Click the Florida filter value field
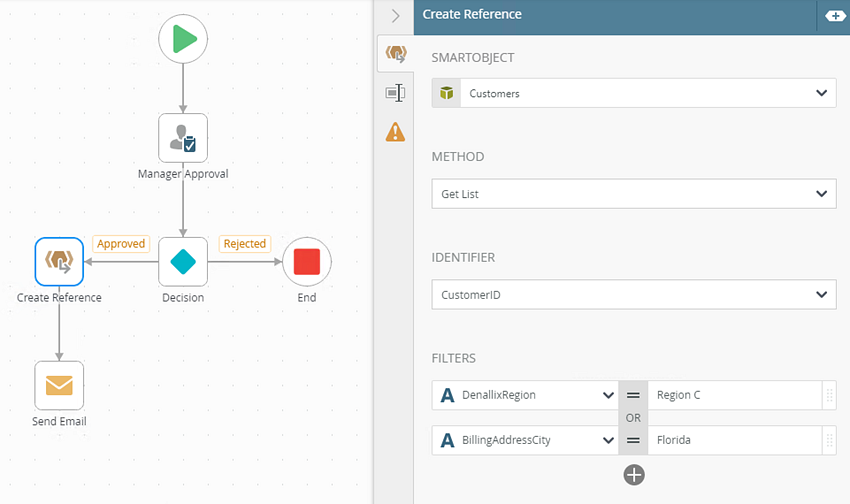The height and width of the screenshot is (504, 850). pyautogui.click(x=734, y=439)
